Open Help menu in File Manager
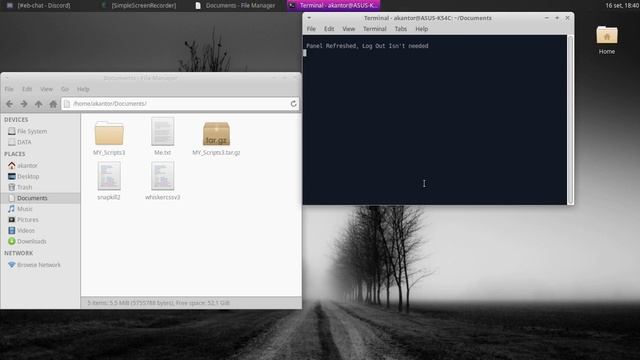 83,89
